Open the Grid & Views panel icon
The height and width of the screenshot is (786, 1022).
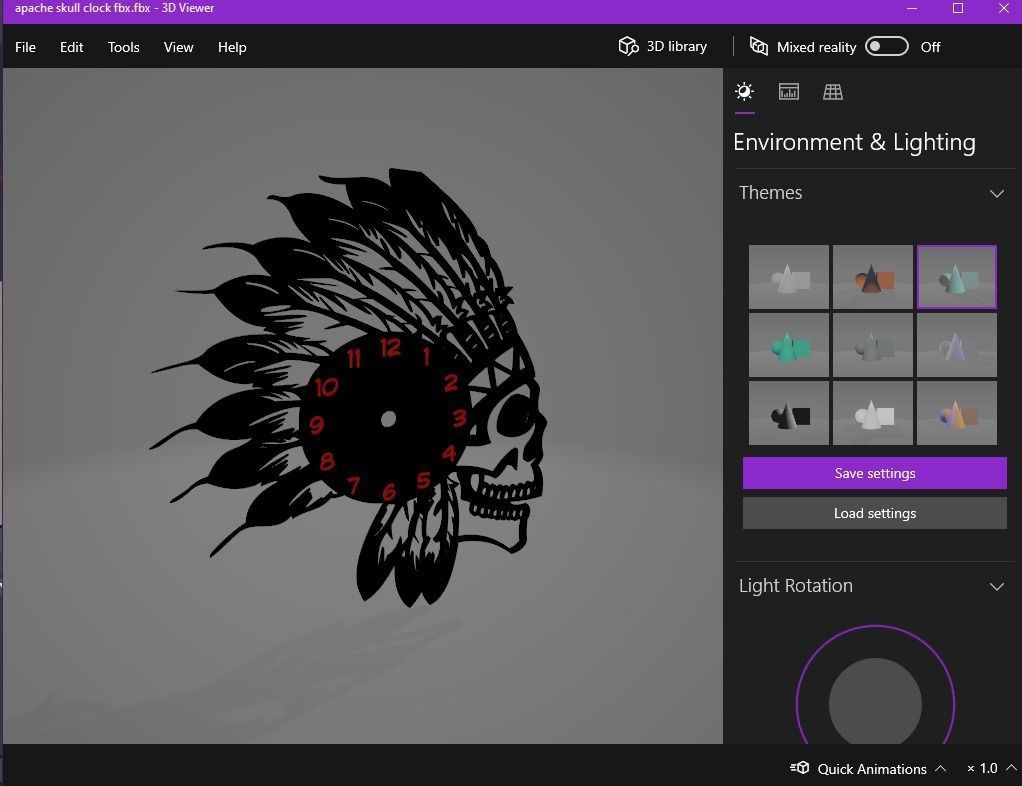[833, 92]
